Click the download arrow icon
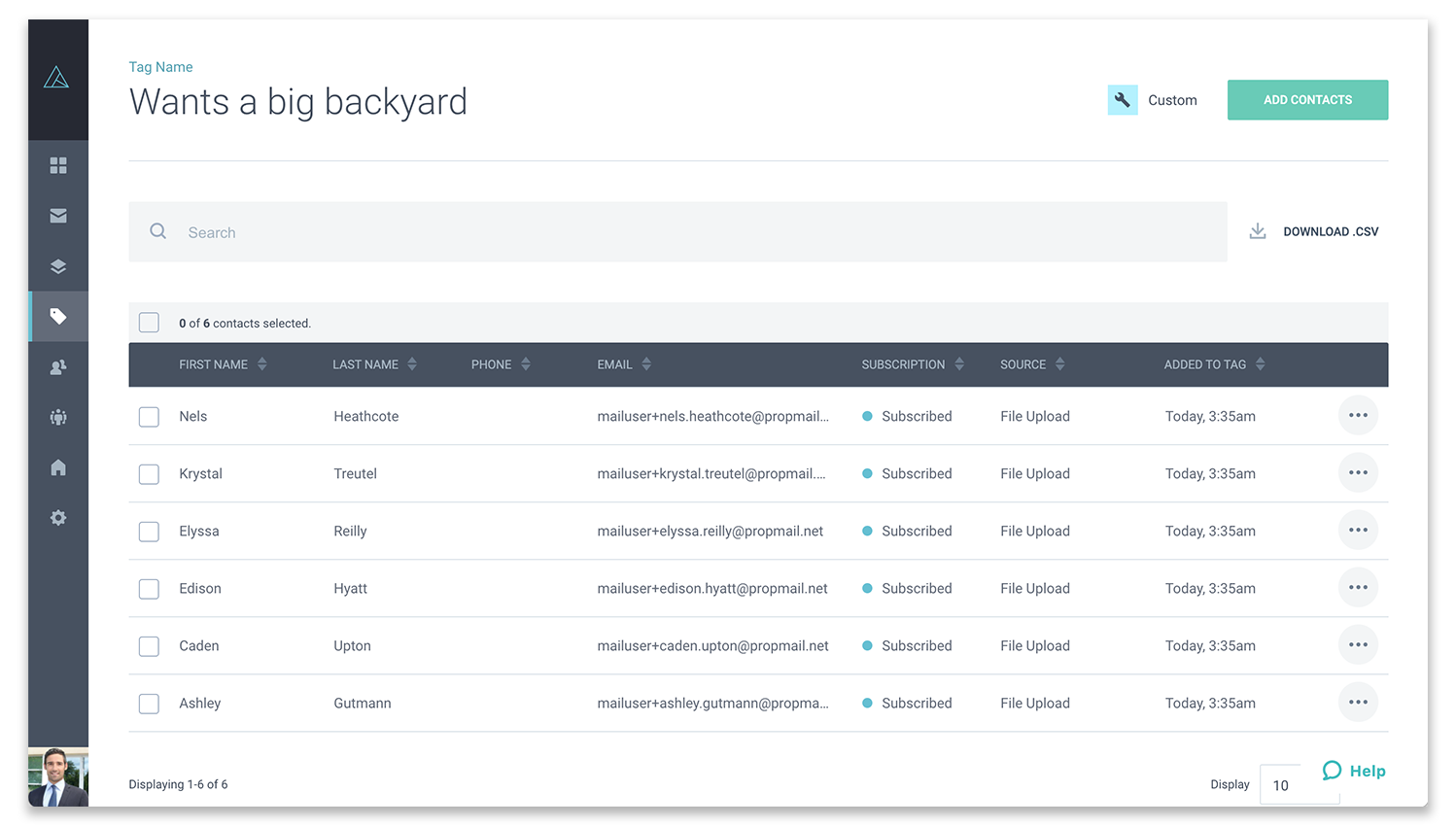The image size is (1456, 827). pos(1258,231)
